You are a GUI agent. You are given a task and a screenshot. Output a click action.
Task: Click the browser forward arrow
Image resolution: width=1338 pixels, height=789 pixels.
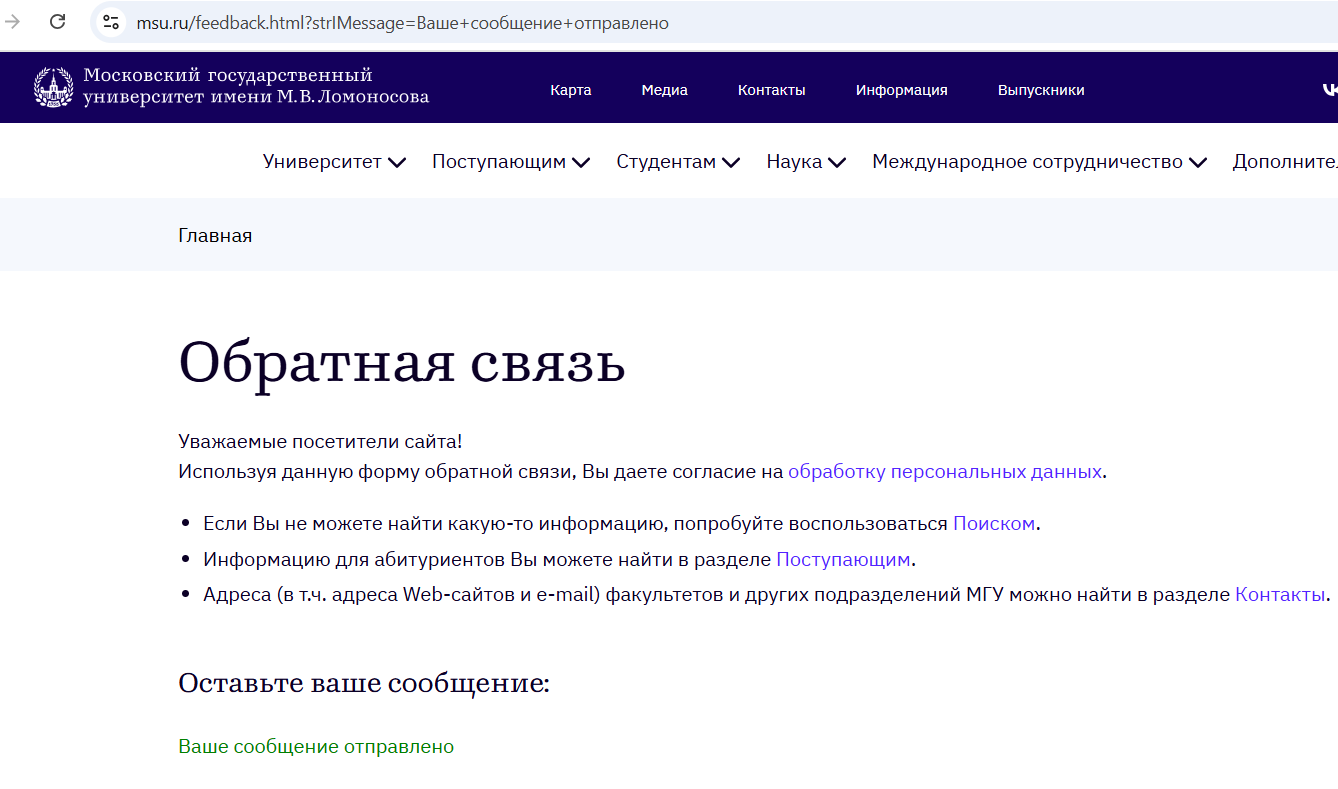point(13,22)
